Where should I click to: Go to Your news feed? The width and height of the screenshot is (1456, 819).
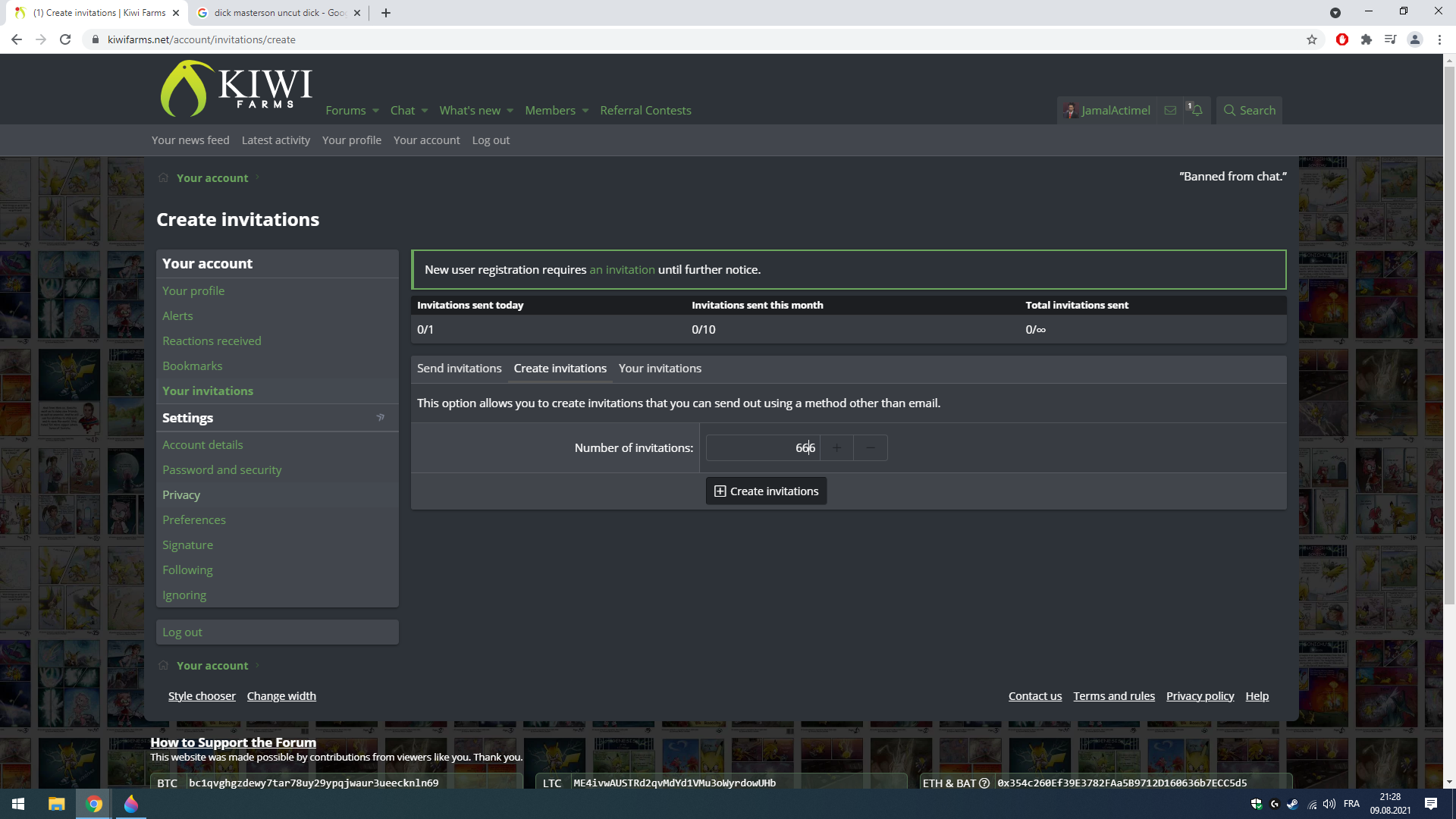point(190,140)
